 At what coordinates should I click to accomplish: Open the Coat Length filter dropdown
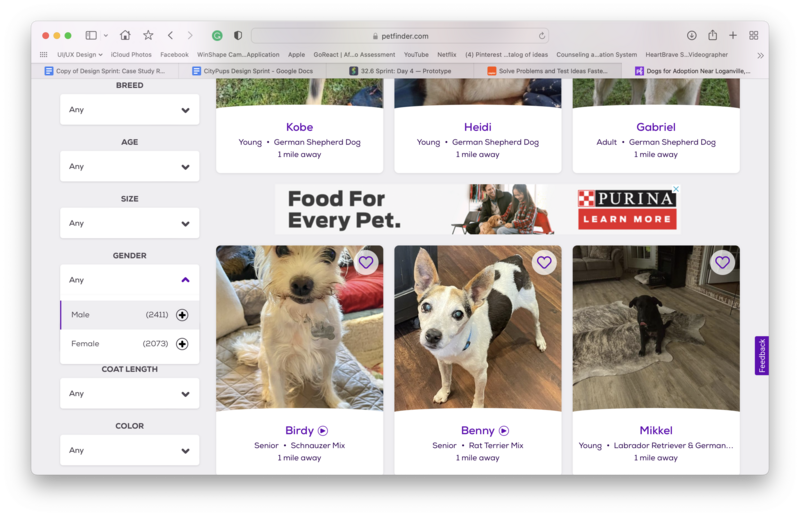tap(130, 394)
